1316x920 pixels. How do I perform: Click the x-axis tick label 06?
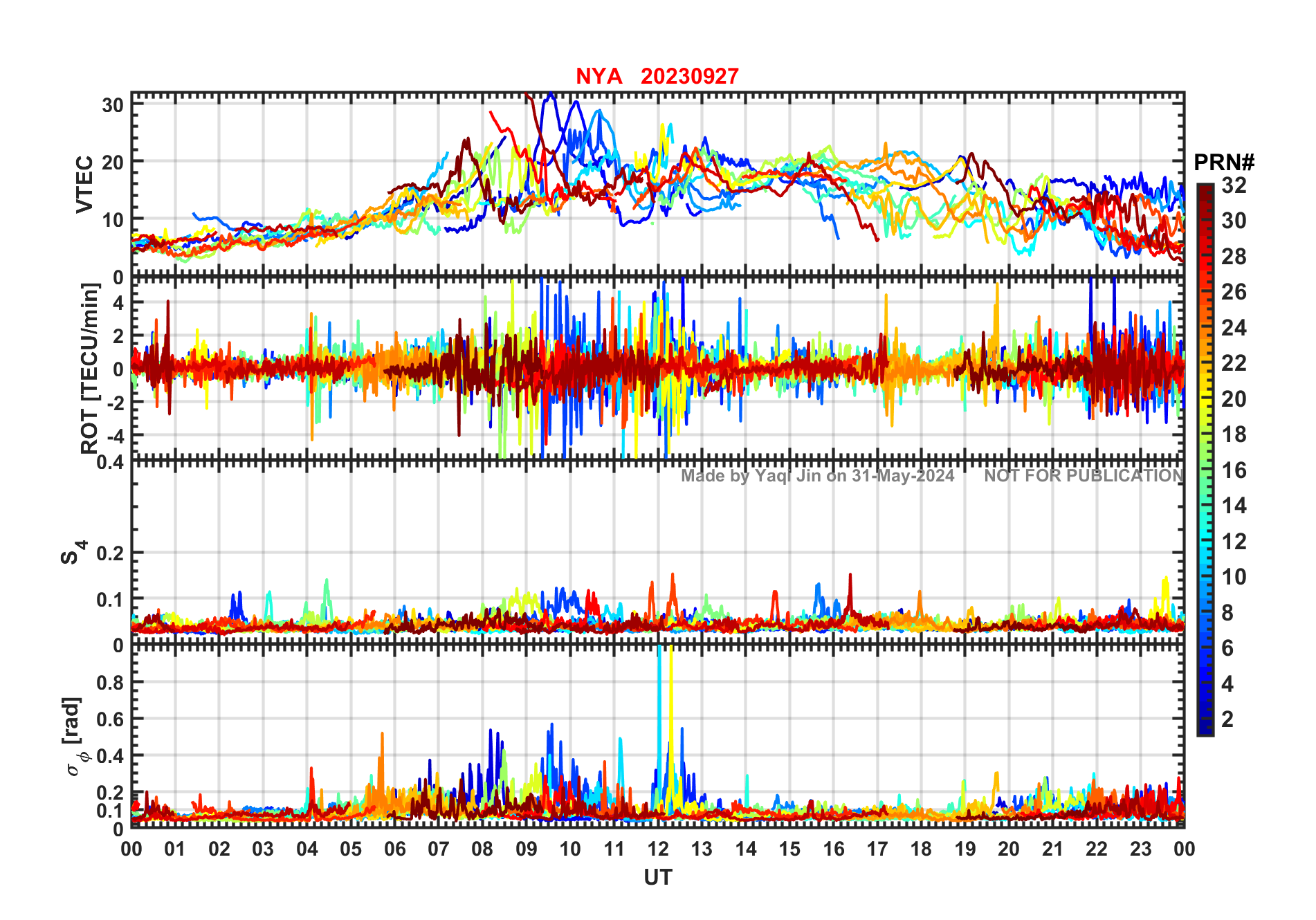click(x=395, y=849)
